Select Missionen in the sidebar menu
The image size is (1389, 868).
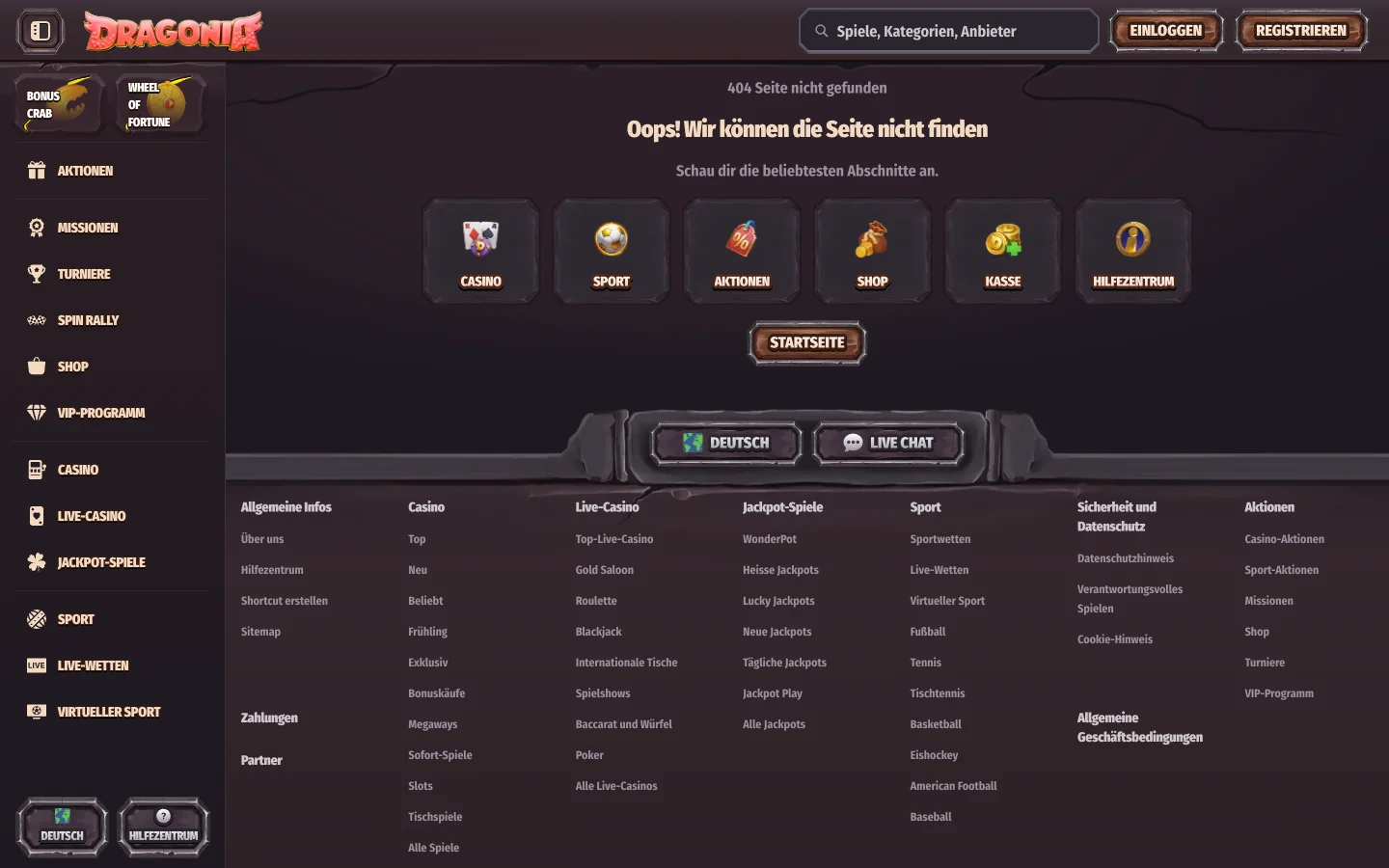[88, 228]
